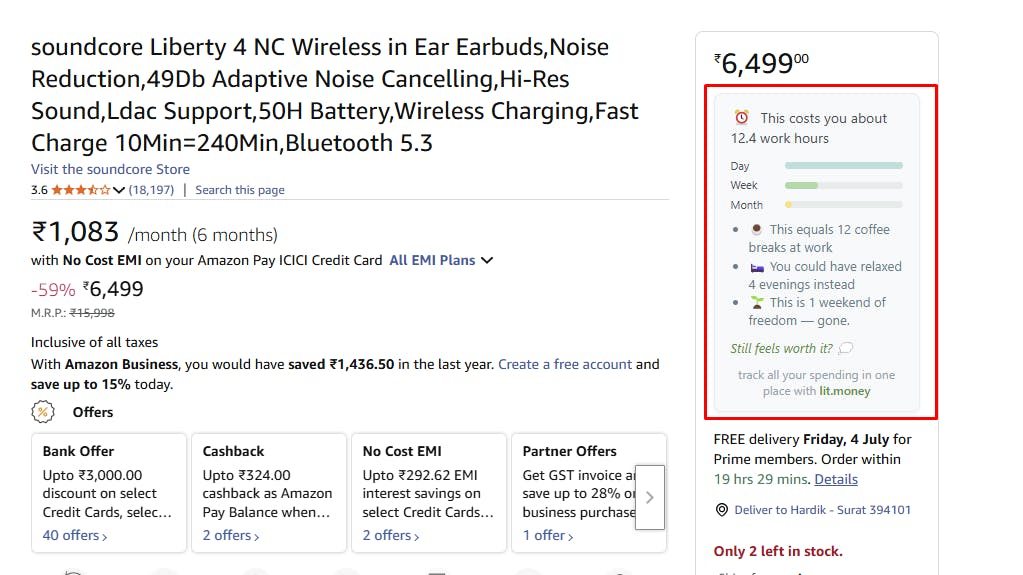Click the percent badge icon next to Offers
The height and width of the screenshot is (575, 1023).
(43, 412)
